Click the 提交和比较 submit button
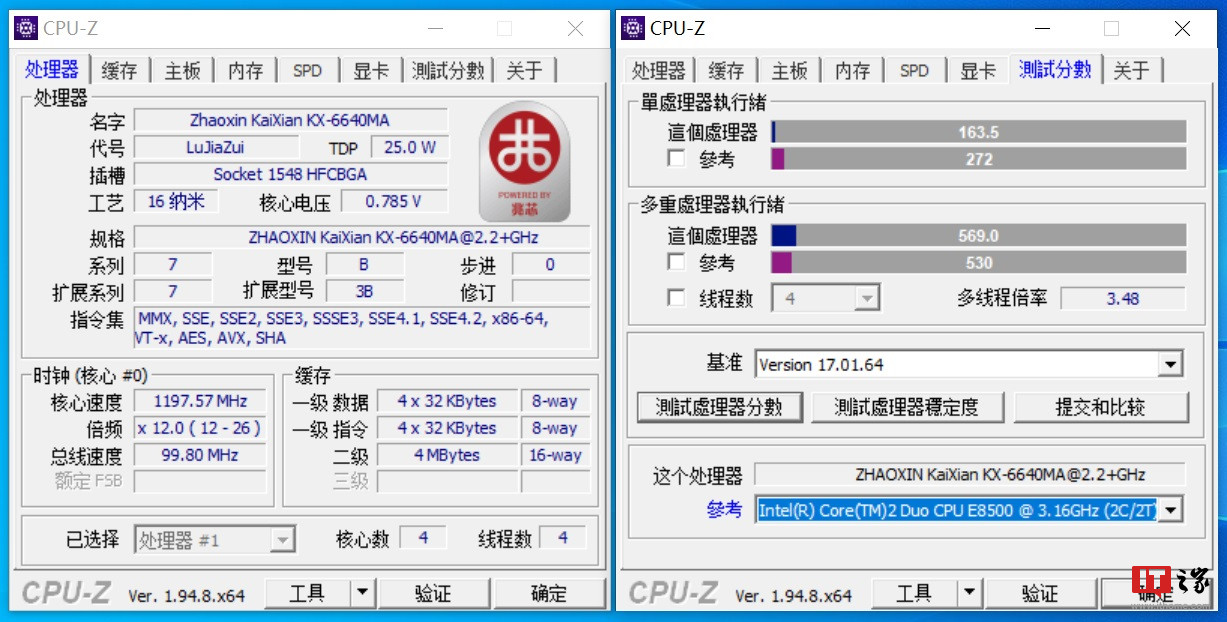 [x=1101, y=407]
